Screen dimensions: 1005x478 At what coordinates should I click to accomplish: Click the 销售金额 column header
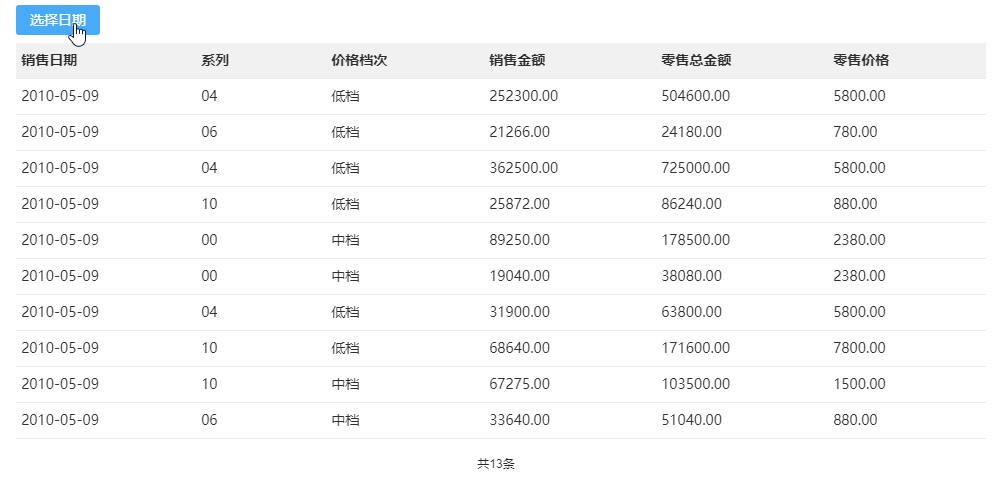tap(517, 60)
